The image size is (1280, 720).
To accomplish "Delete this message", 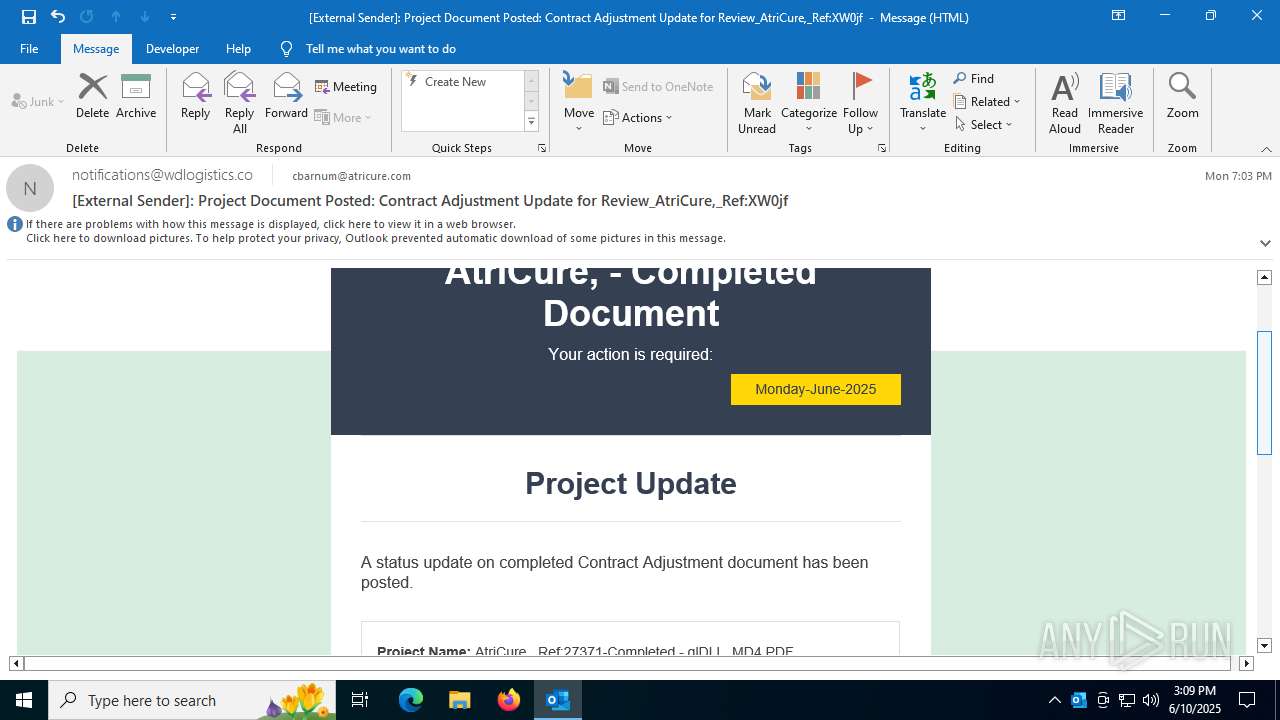I will (x=92, y=96).
